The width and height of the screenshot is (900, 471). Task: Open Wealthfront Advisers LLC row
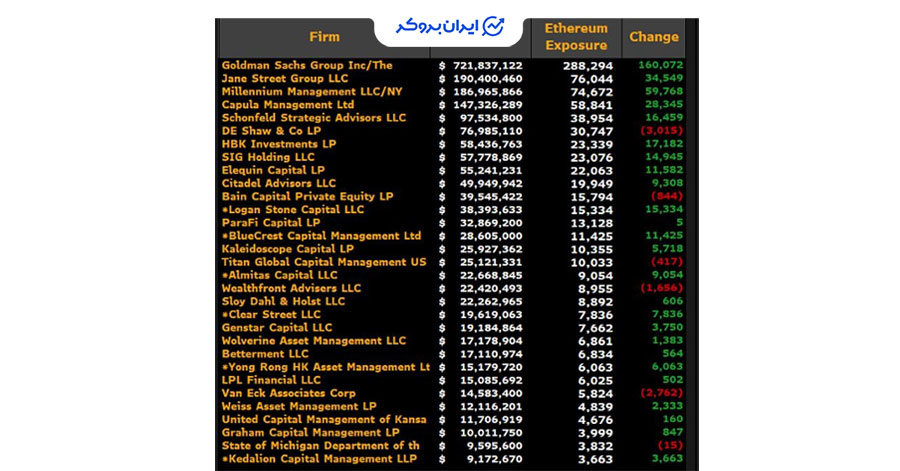(291, 288)
